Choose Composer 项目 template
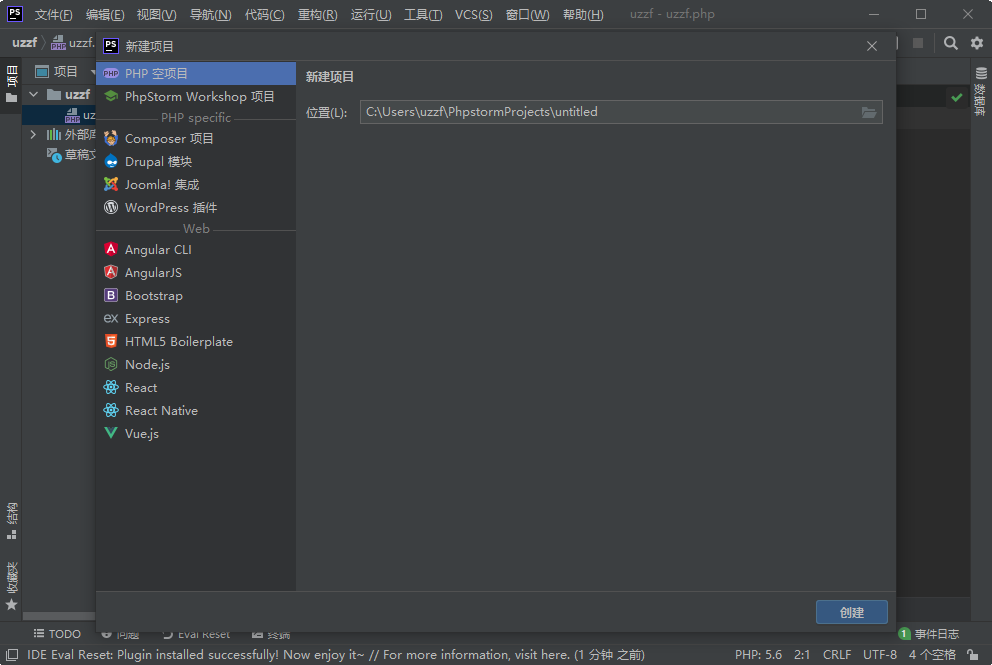Screen dimensions: 992x665 tap(195, 139)
